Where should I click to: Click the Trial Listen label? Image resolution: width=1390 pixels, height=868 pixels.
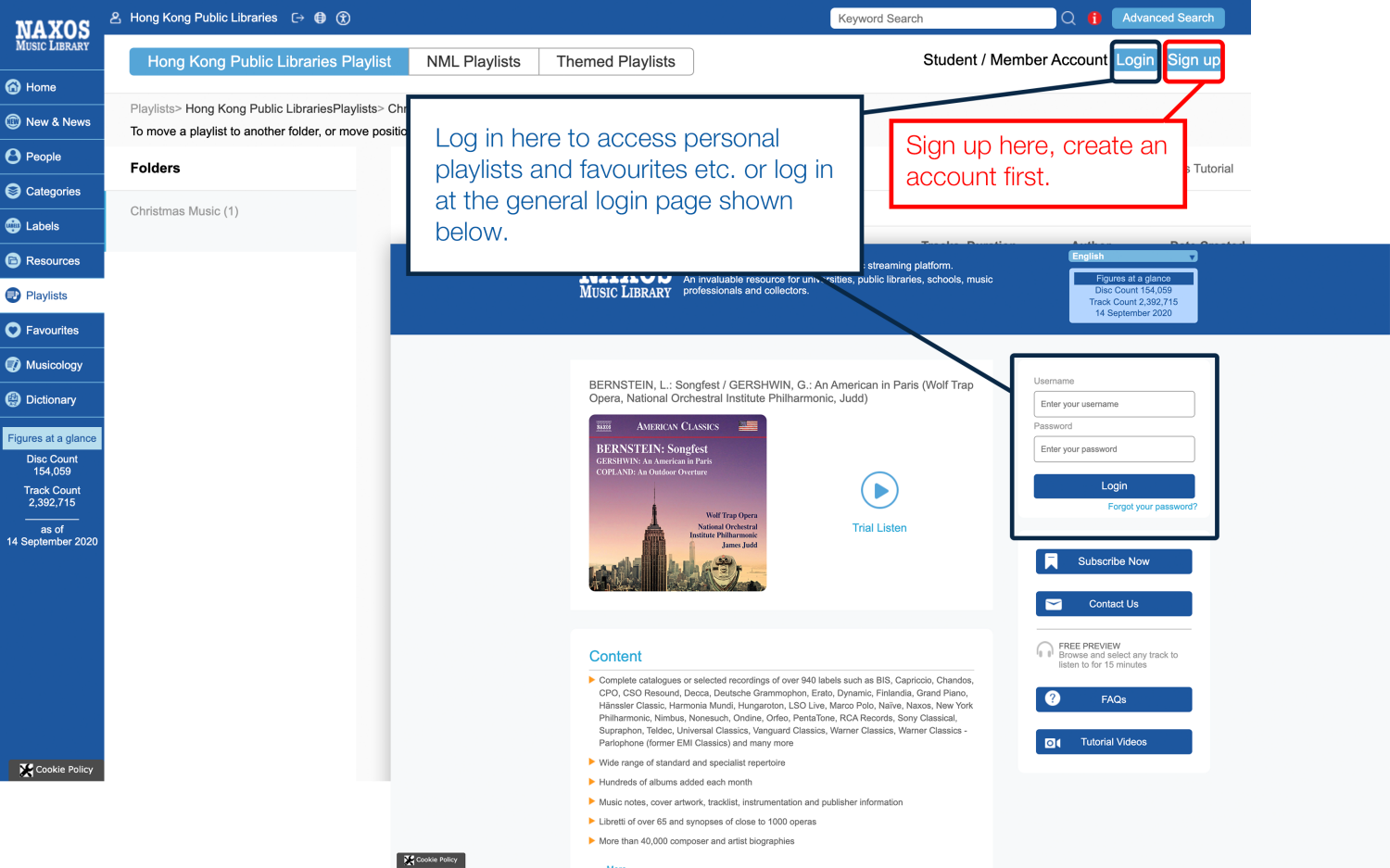tap(879, 528)
